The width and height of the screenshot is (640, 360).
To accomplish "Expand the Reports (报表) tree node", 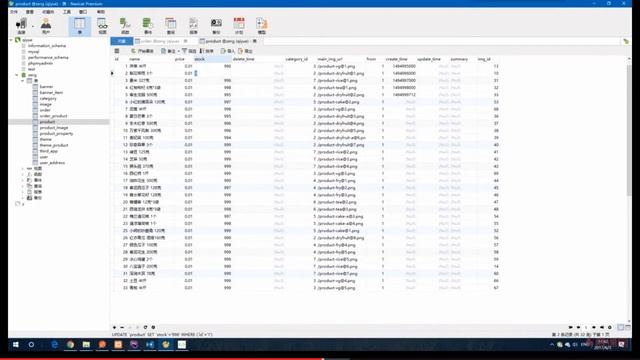I will tap(23, 192).
